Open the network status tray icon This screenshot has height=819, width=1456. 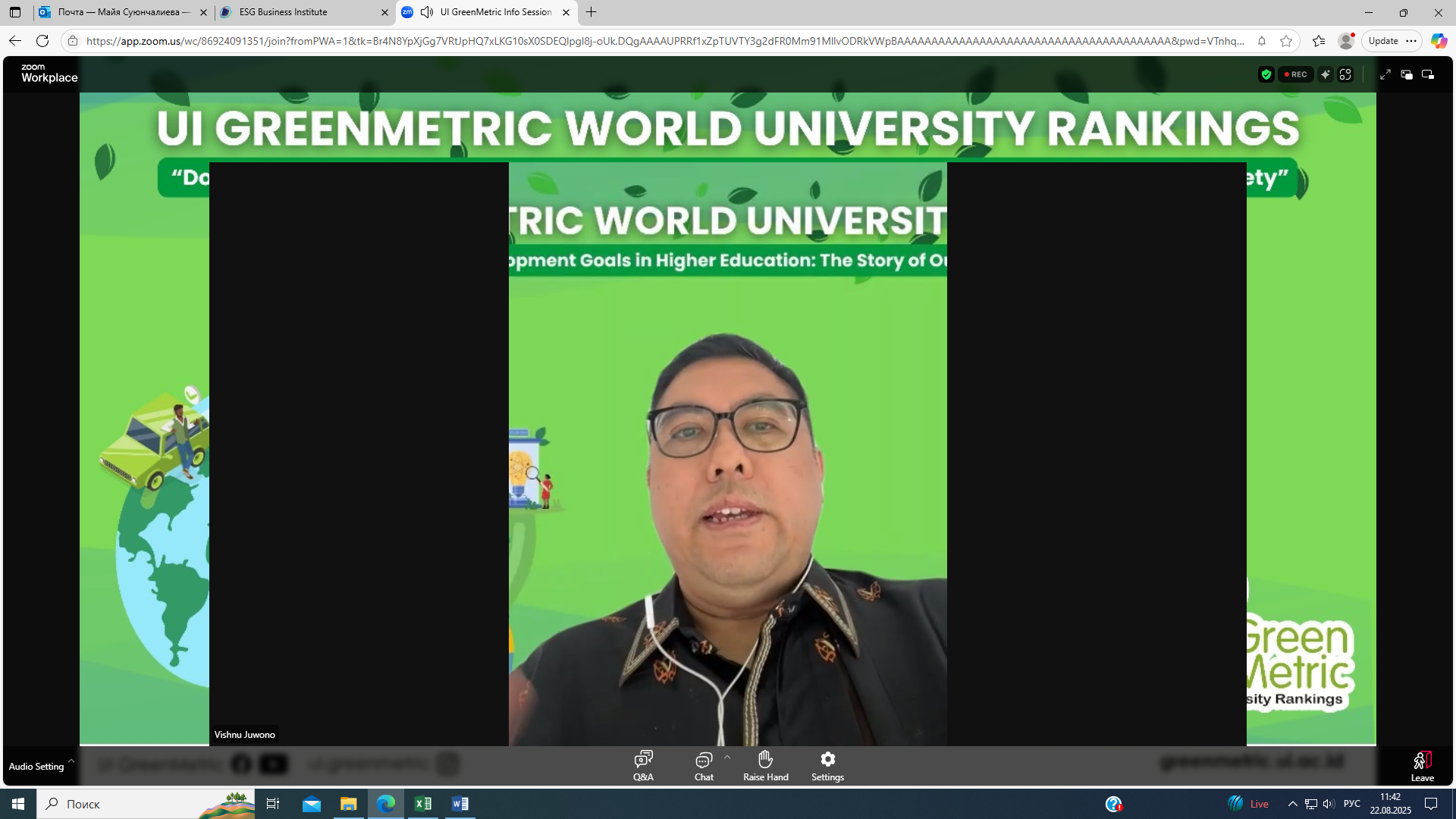click(1310, 804)
